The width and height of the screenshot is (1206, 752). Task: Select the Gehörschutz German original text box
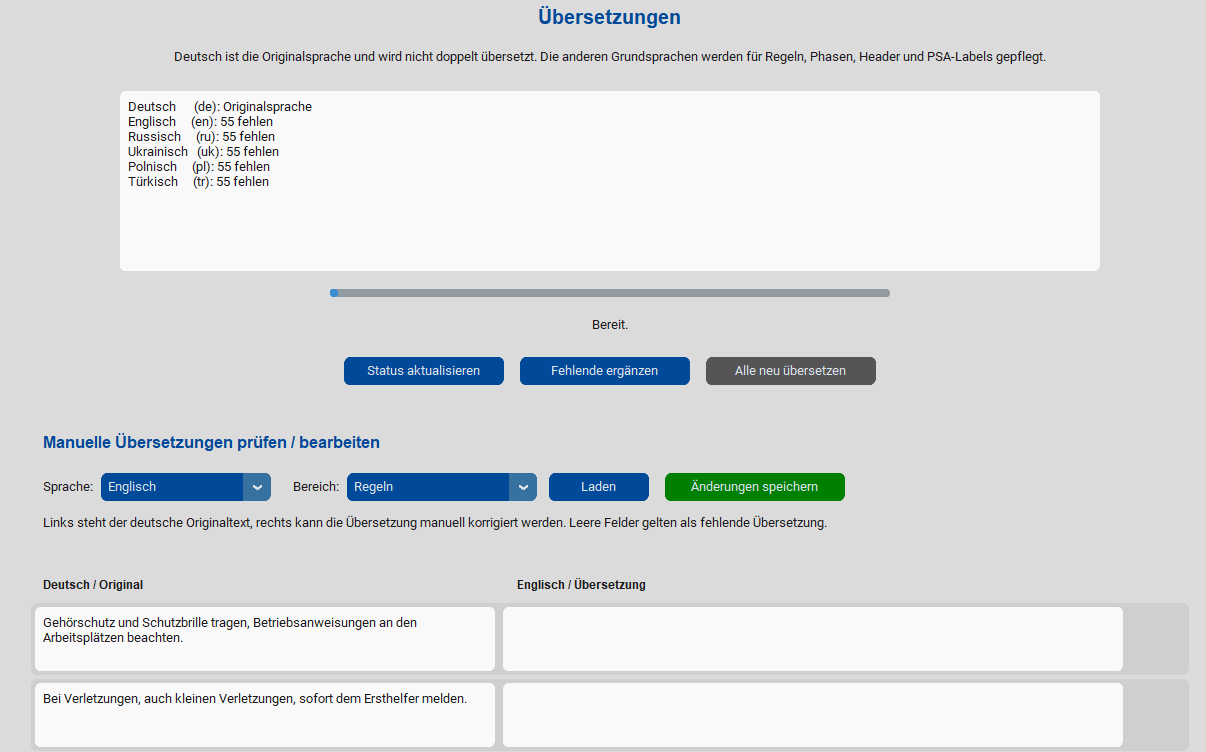coord(264,638)
